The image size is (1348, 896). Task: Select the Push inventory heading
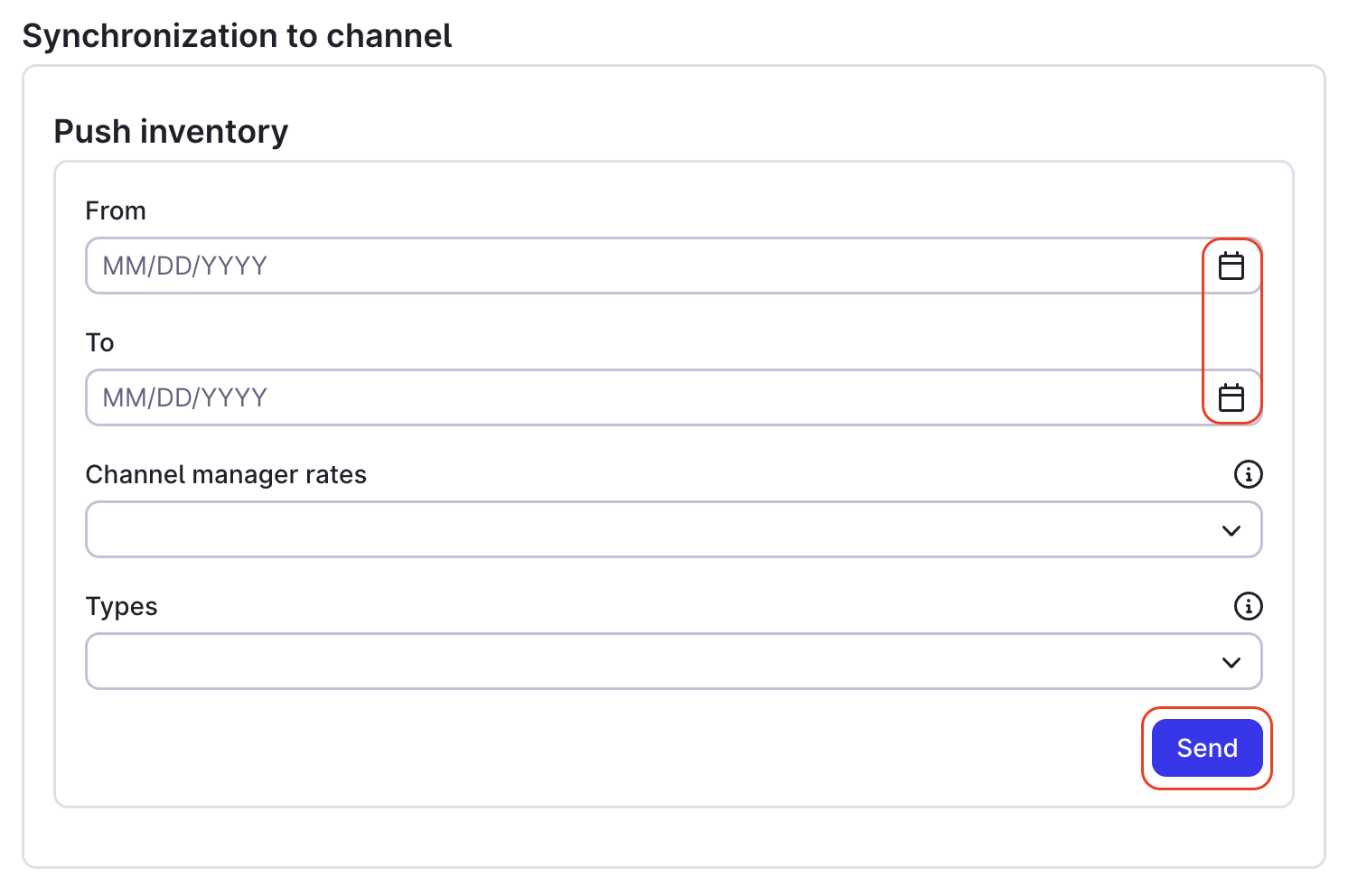pos(171,132)
